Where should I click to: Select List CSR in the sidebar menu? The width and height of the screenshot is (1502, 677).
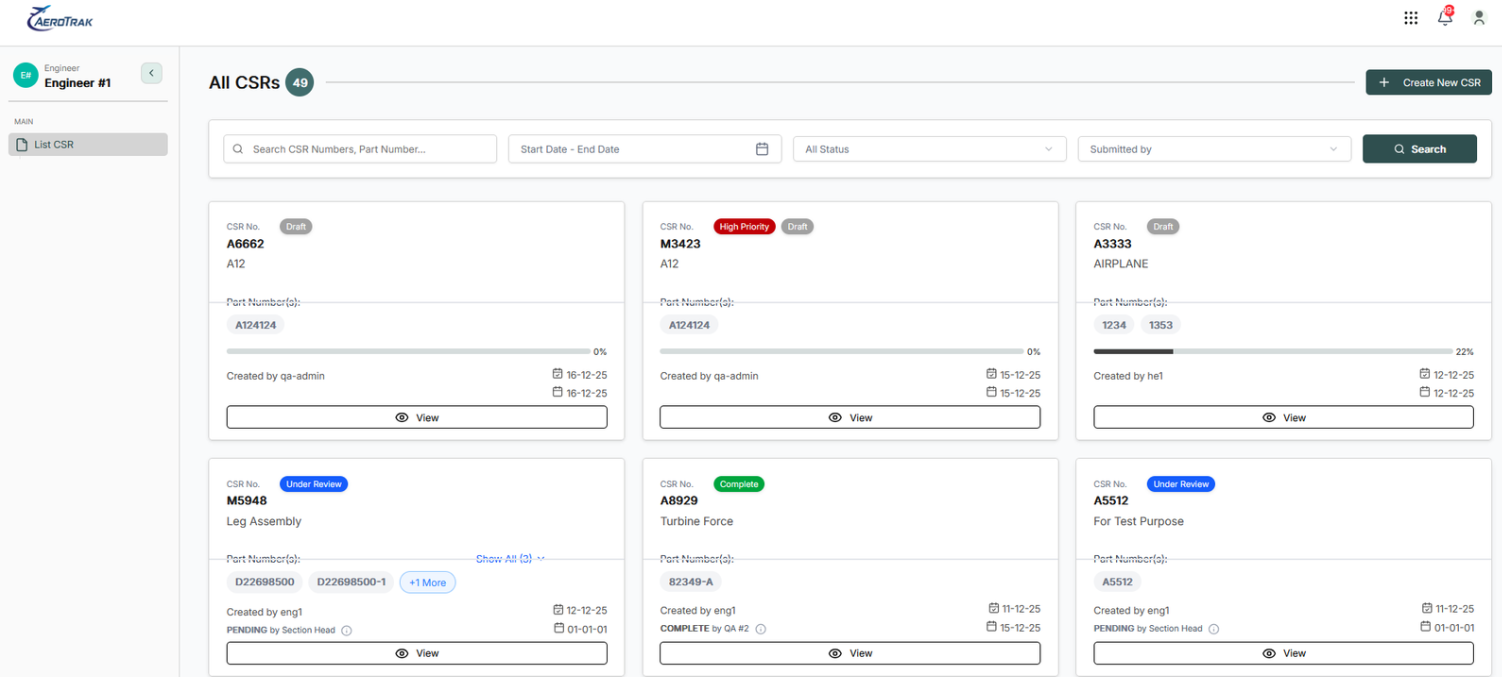click(x=88, y=144)
